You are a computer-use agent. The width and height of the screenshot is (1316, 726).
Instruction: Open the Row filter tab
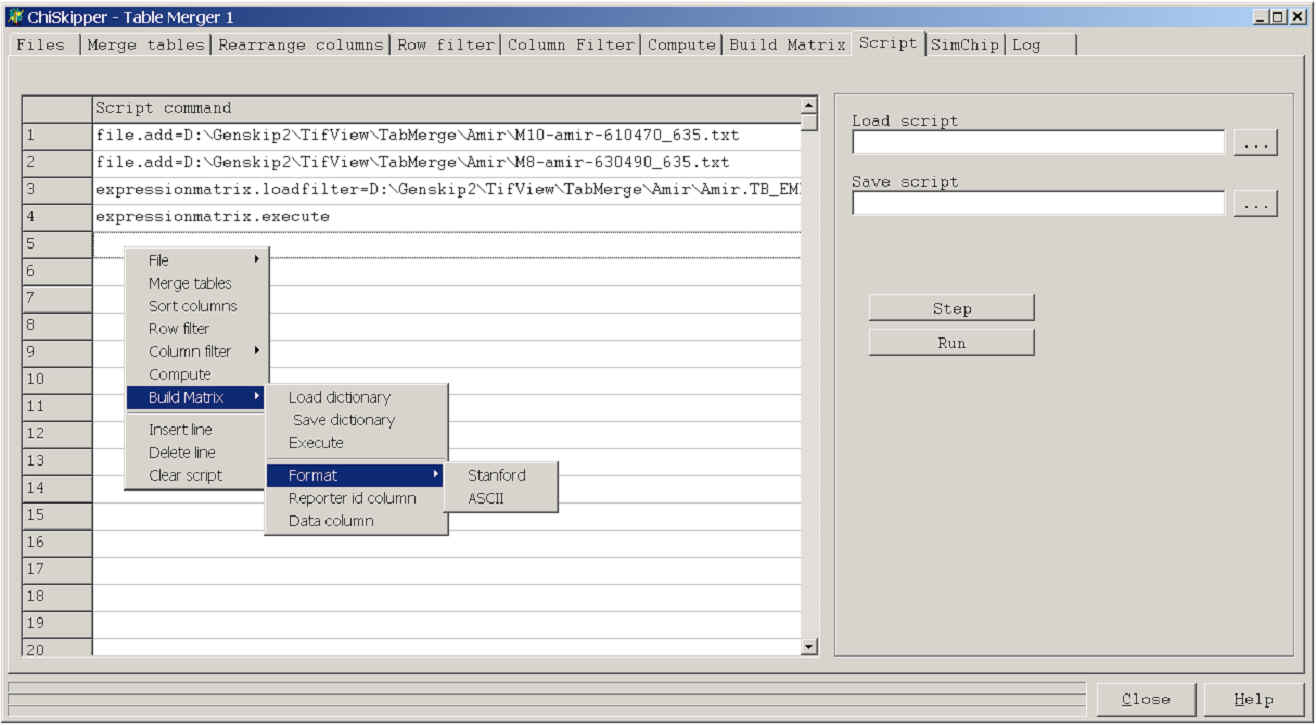click(x=445, y=44)
